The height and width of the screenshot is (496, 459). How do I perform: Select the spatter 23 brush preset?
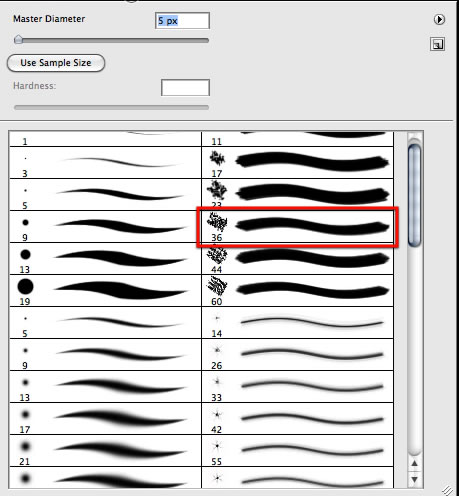coord(297,194)
